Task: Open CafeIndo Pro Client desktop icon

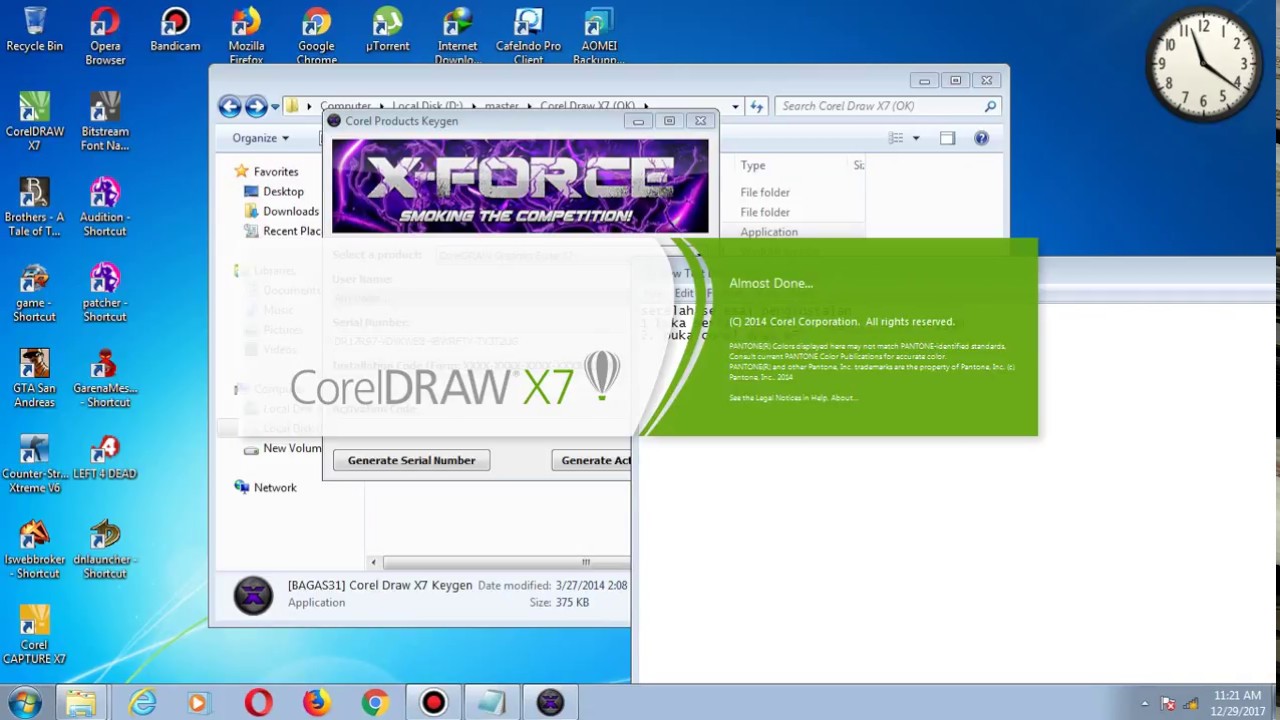Action: [528, 35]
